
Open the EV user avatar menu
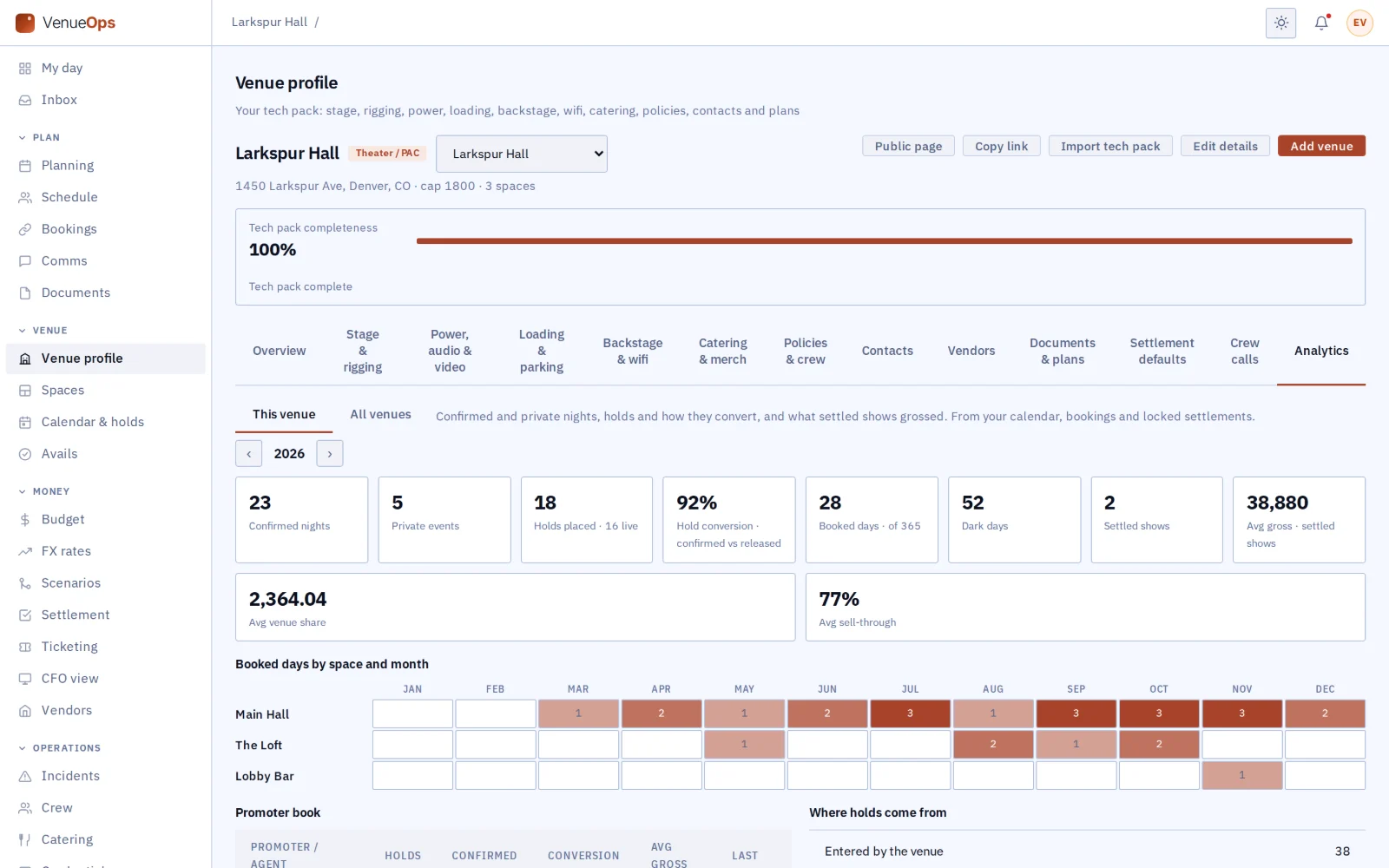pos(1359,23)
